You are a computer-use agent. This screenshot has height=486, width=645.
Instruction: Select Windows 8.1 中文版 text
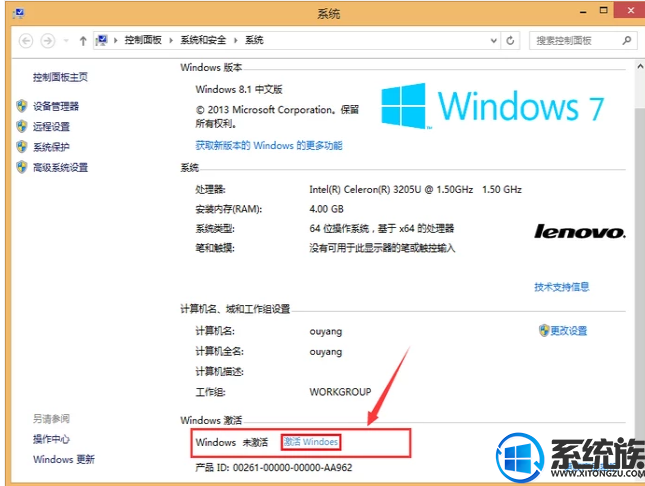239,89
